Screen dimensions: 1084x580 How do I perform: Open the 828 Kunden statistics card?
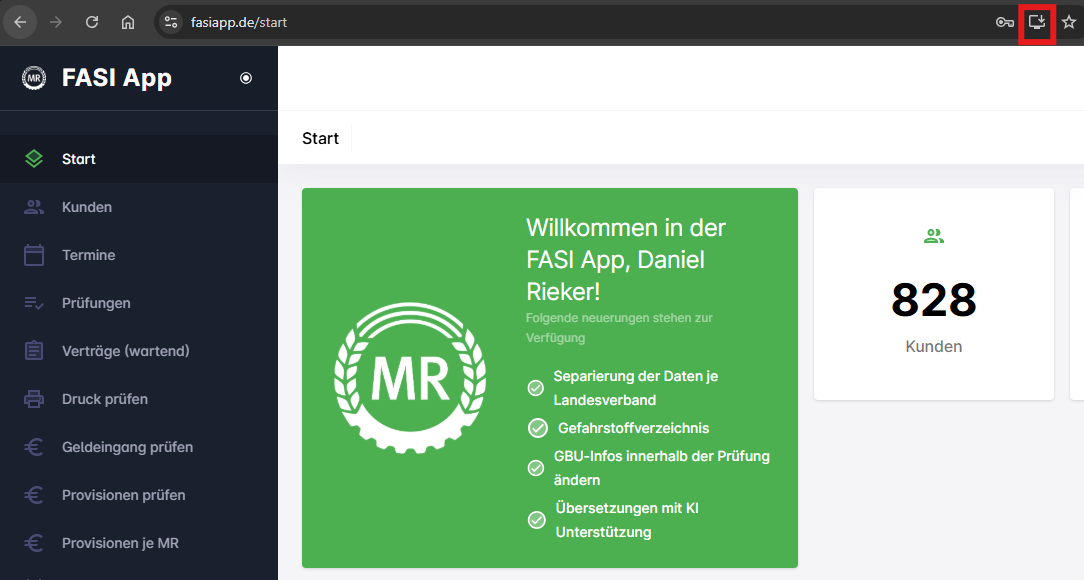click(933, 294)
